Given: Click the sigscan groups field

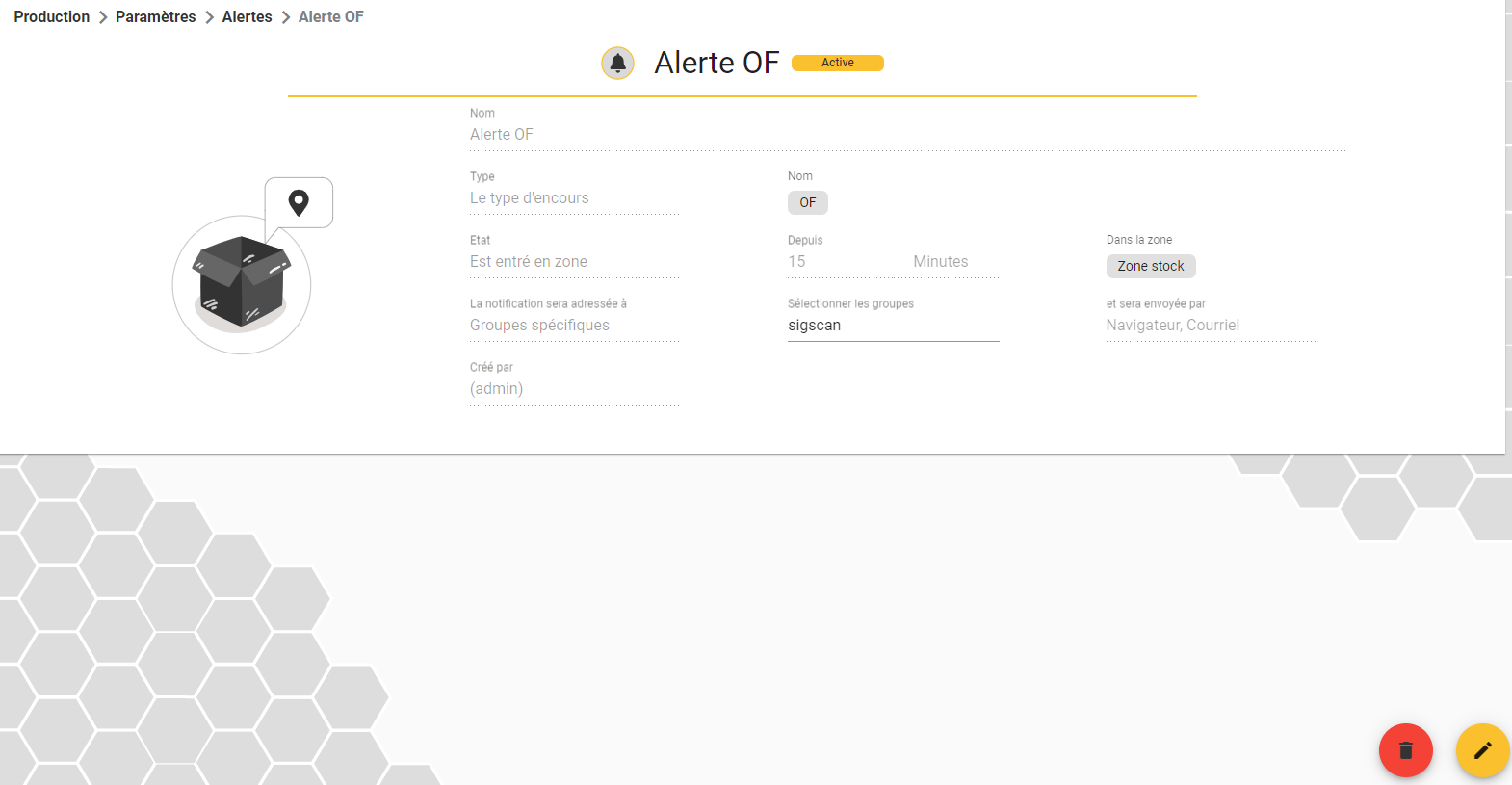Looking at the screenshot, I should [x=893, y=326].
